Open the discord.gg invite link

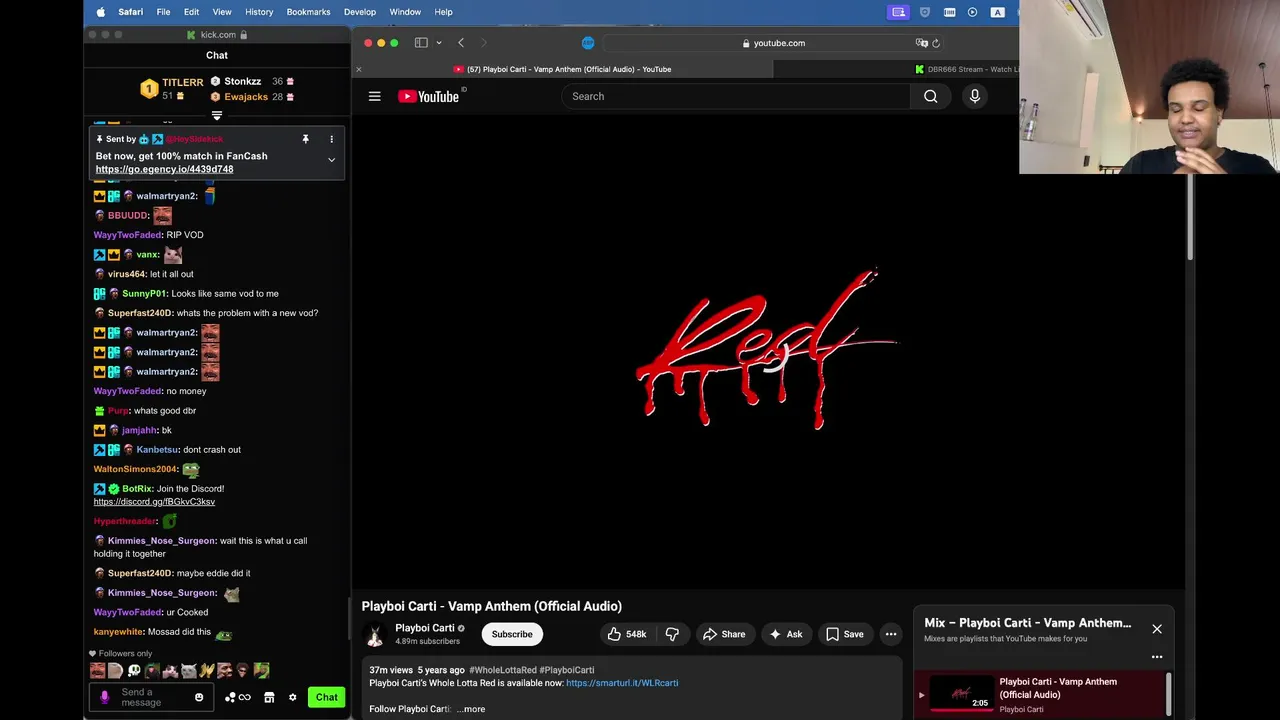(x=154, y=502)
